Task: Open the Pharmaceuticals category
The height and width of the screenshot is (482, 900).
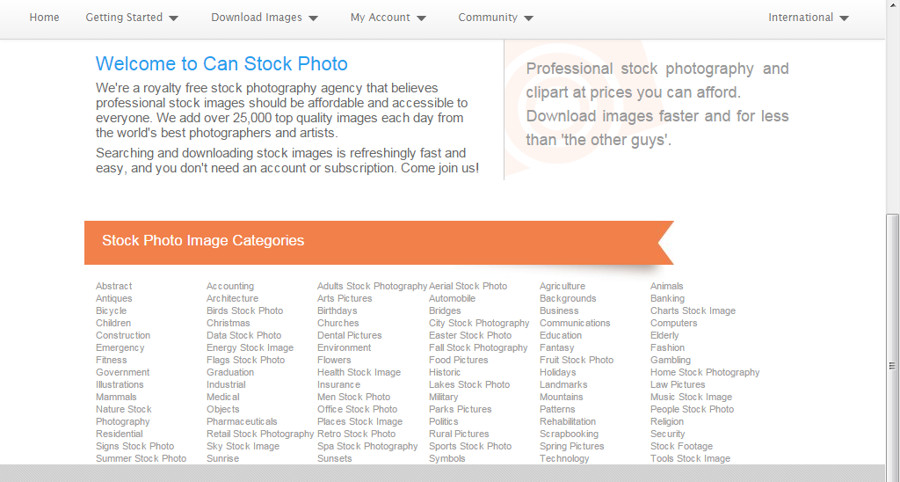Action: pos(242,421)
